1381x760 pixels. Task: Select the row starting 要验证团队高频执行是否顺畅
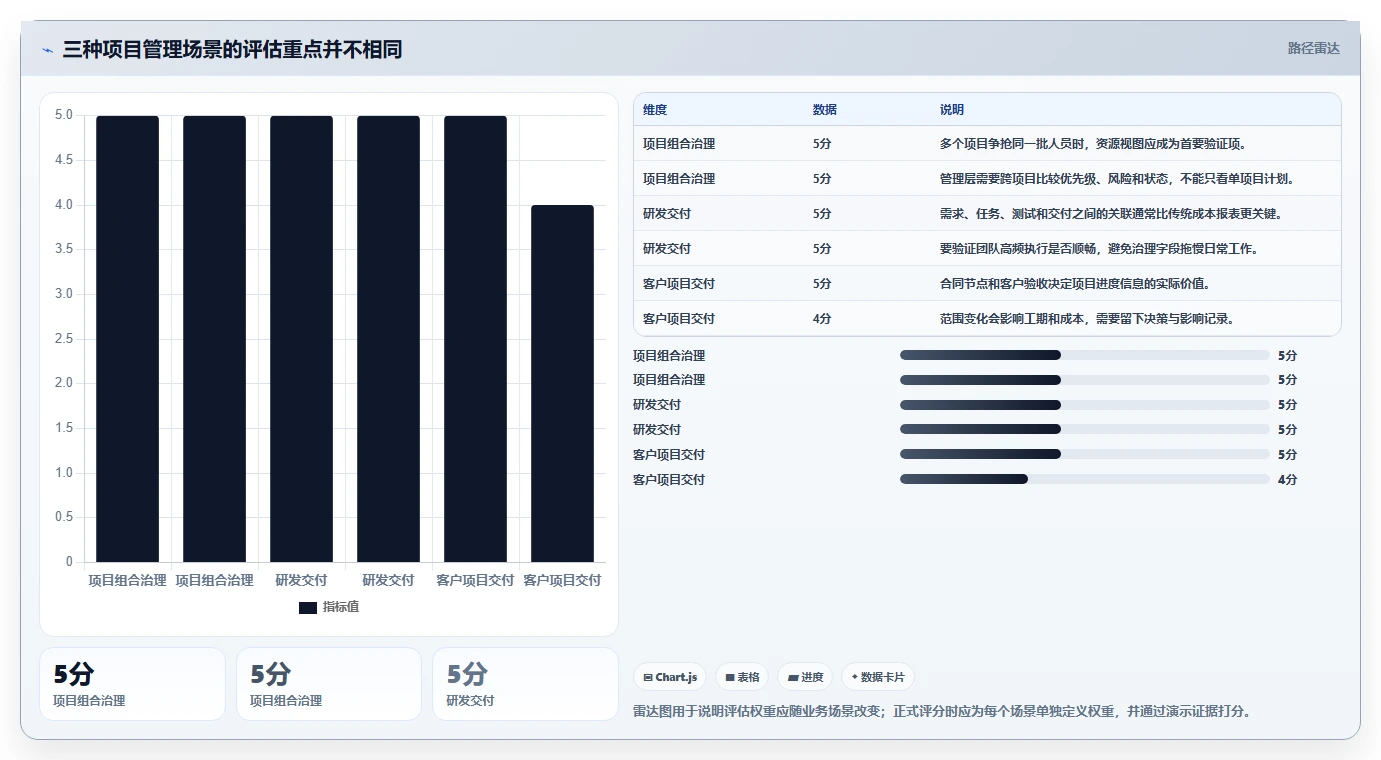click(x=987, y=249)
